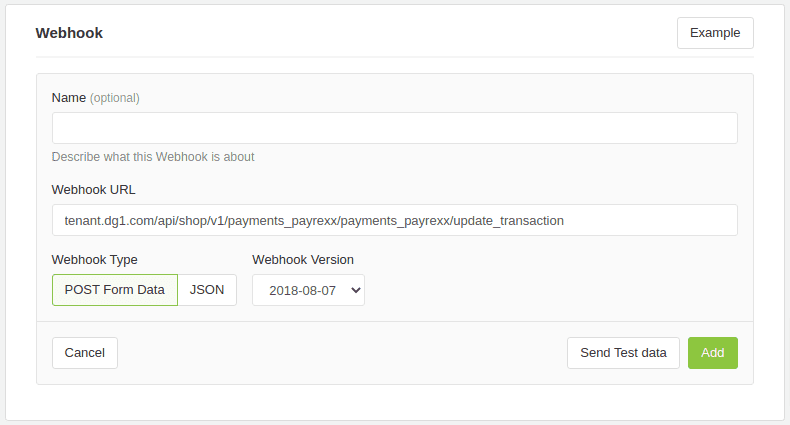The height and width of the screenshot is (425, 790).
Task: Focus the Name input field
Action: click(394, 128)
